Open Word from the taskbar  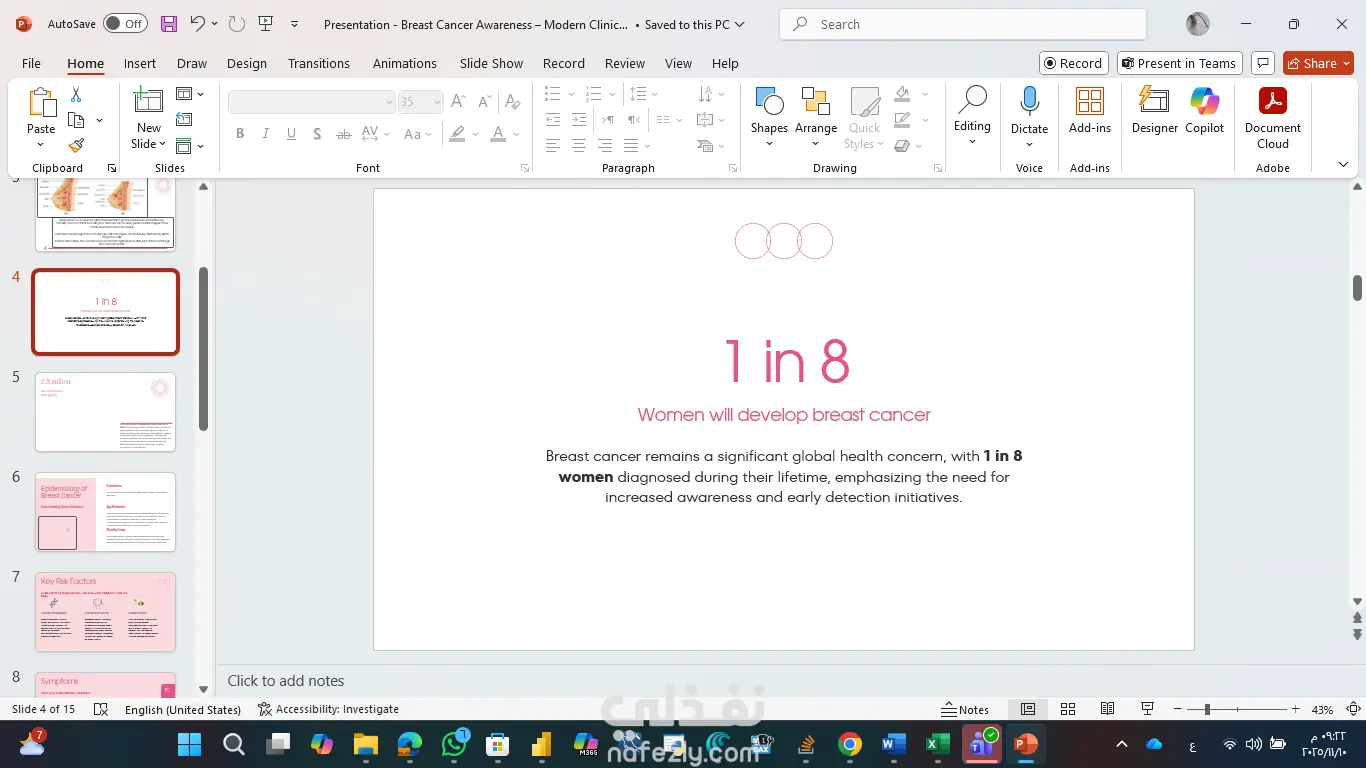coord(894,744)
